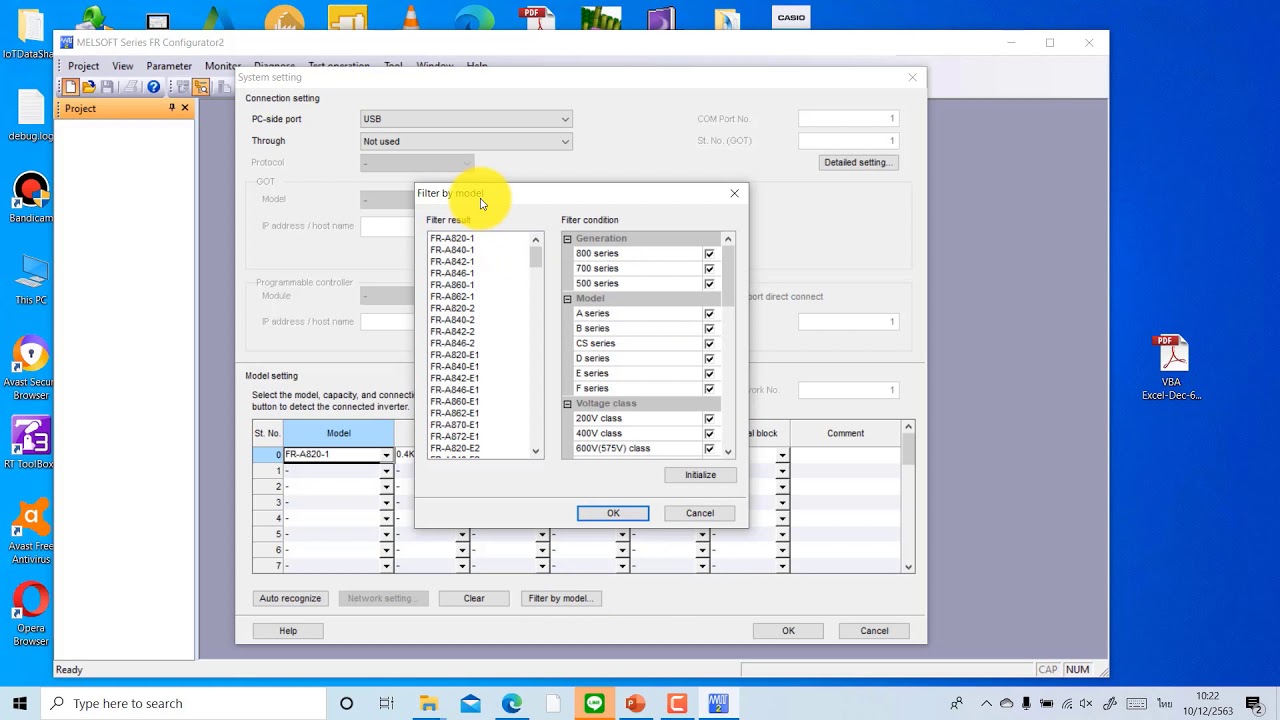
Task: Click the blue Help question mark toolbar icon
Action: (x=153, y=88)
